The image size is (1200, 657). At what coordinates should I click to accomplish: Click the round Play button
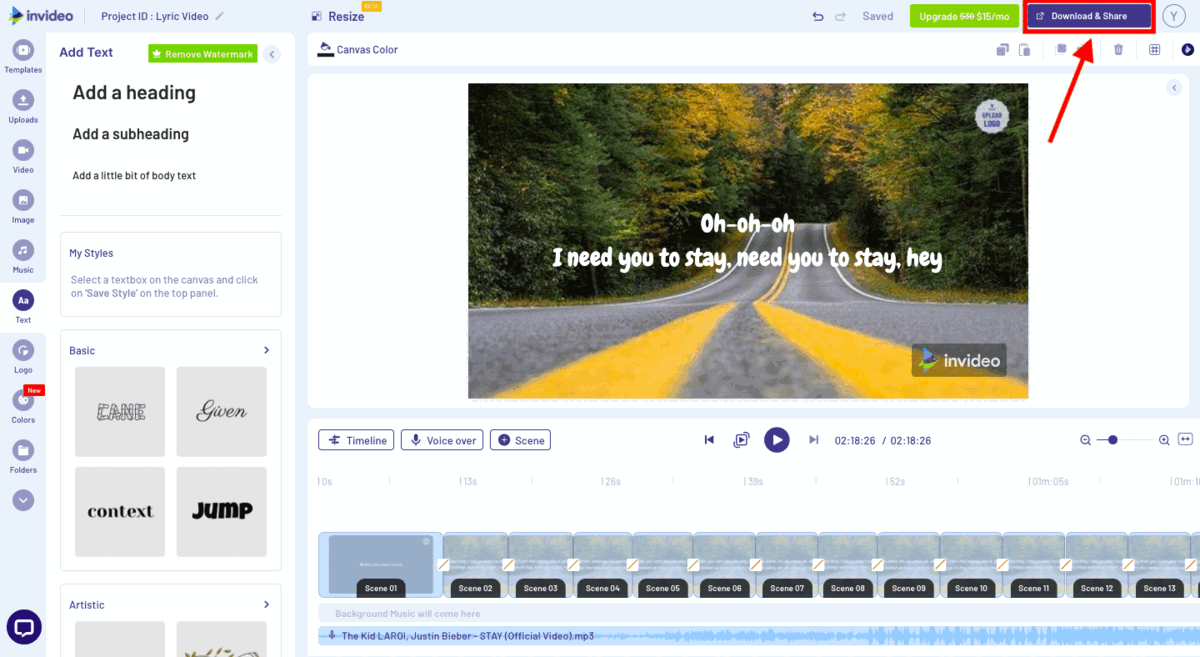coord(777,440)
